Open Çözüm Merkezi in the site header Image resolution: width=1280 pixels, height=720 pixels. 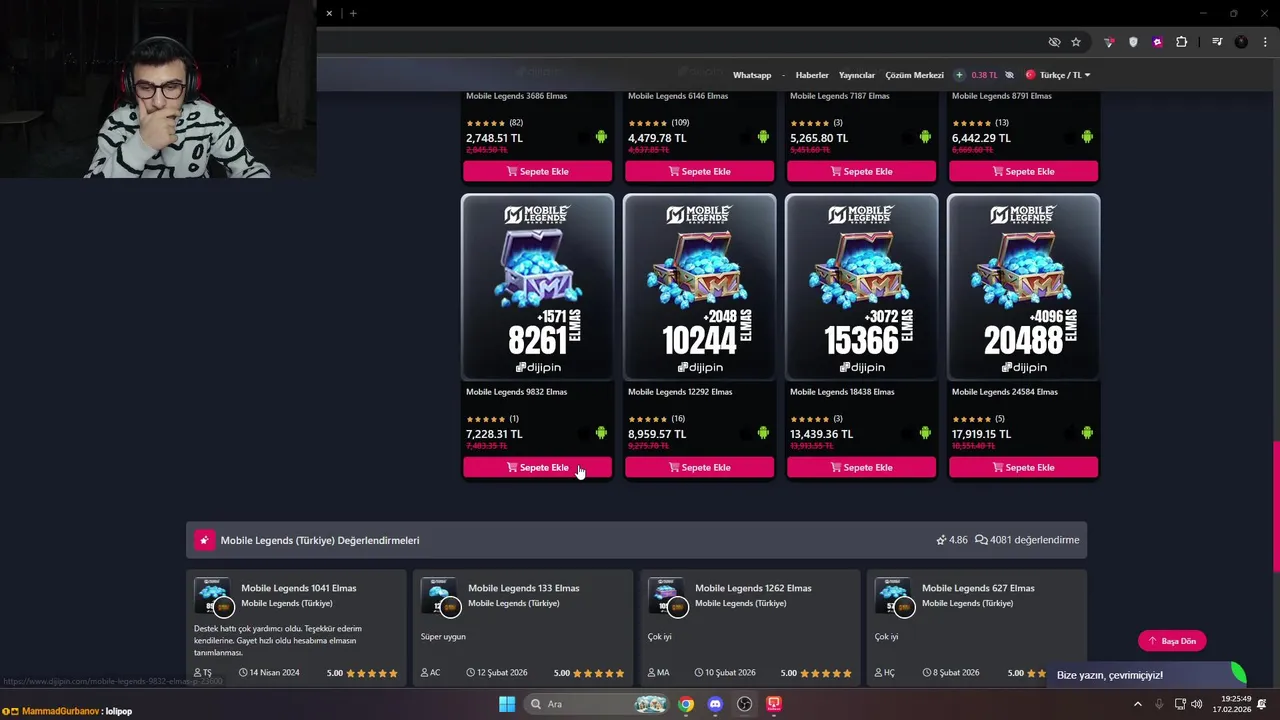click(x=914, y=75)
